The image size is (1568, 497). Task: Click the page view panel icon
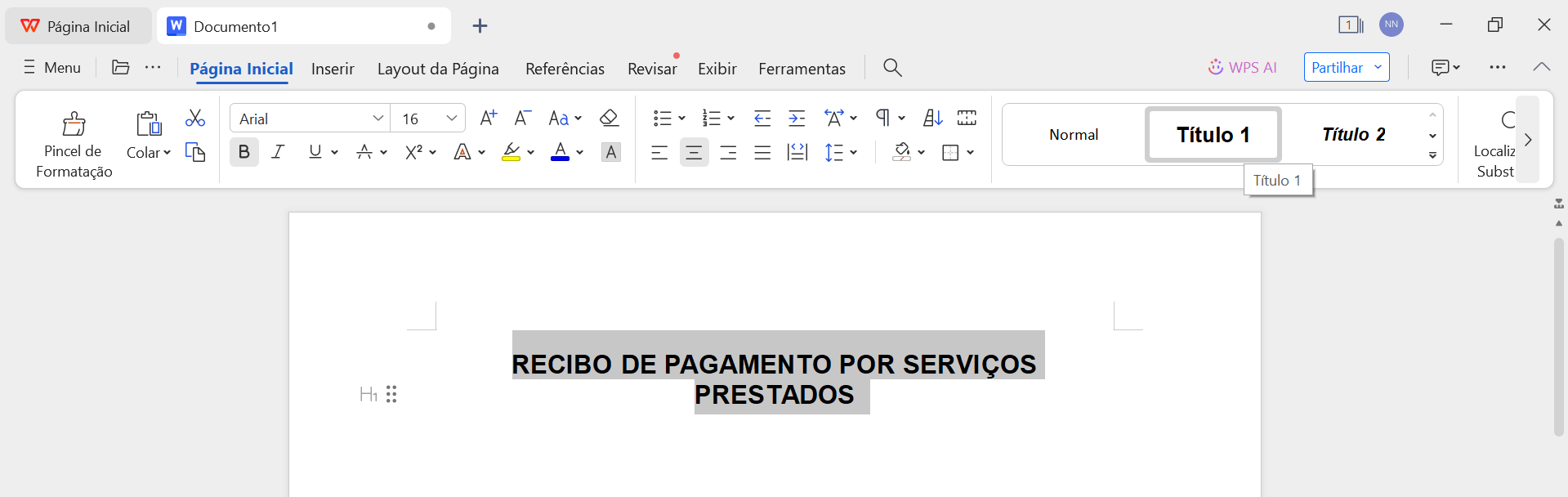pos(1351,25)
